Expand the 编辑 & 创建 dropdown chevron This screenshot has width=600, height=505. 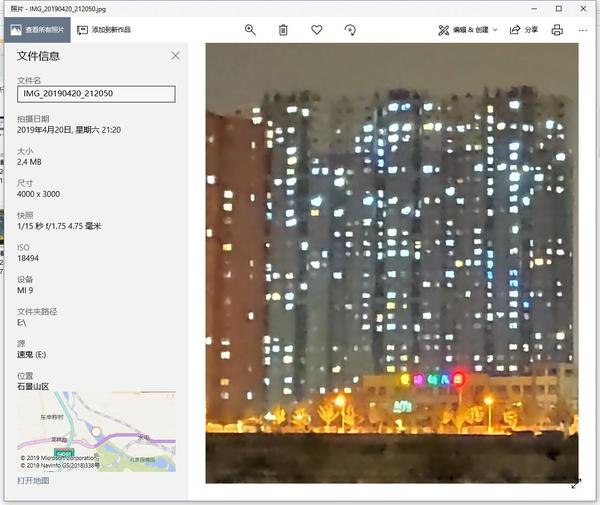[495, 30]
